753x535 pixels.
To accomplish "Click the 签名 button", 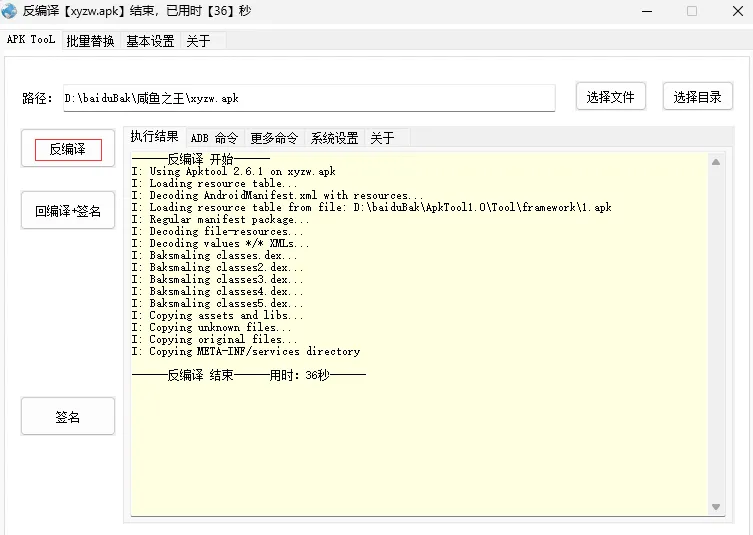I will [x=68, y=417].
